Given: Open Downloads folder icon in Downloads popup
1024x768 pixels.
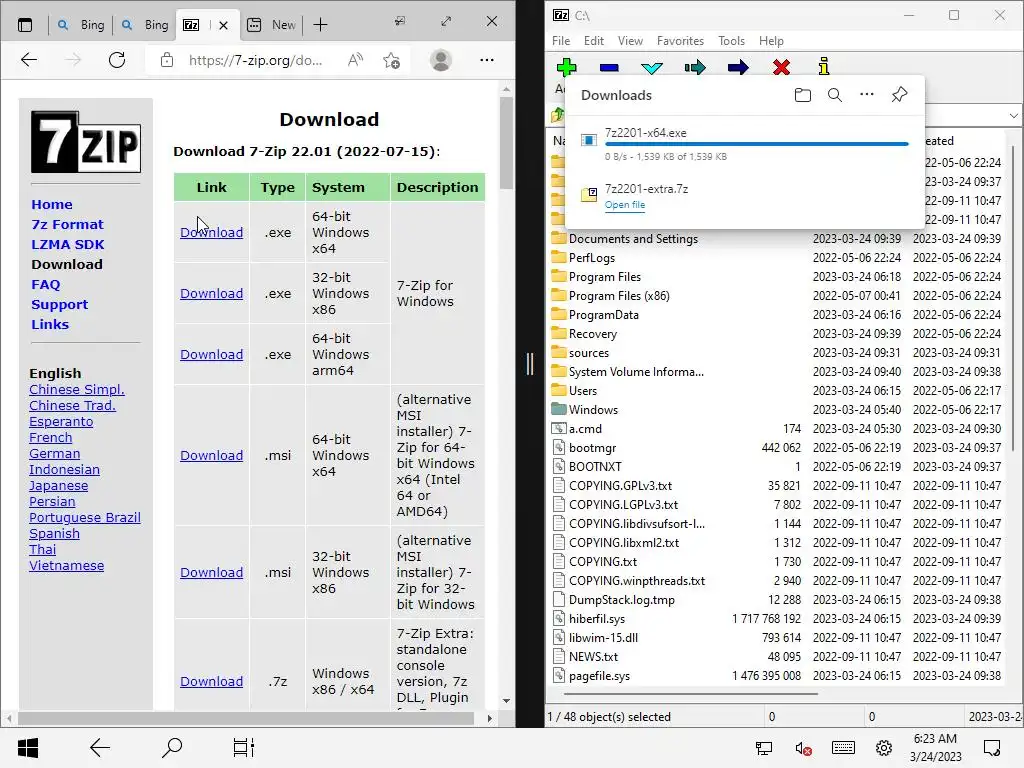Looking at the screenshot, I should tap(803, 95).
